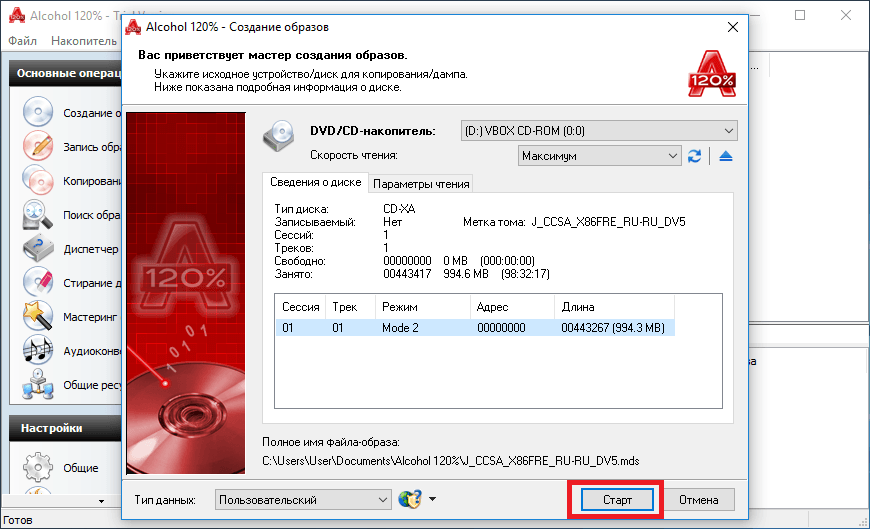
Task: Open the Диспетчер drive icon
Action: (38, 248)
